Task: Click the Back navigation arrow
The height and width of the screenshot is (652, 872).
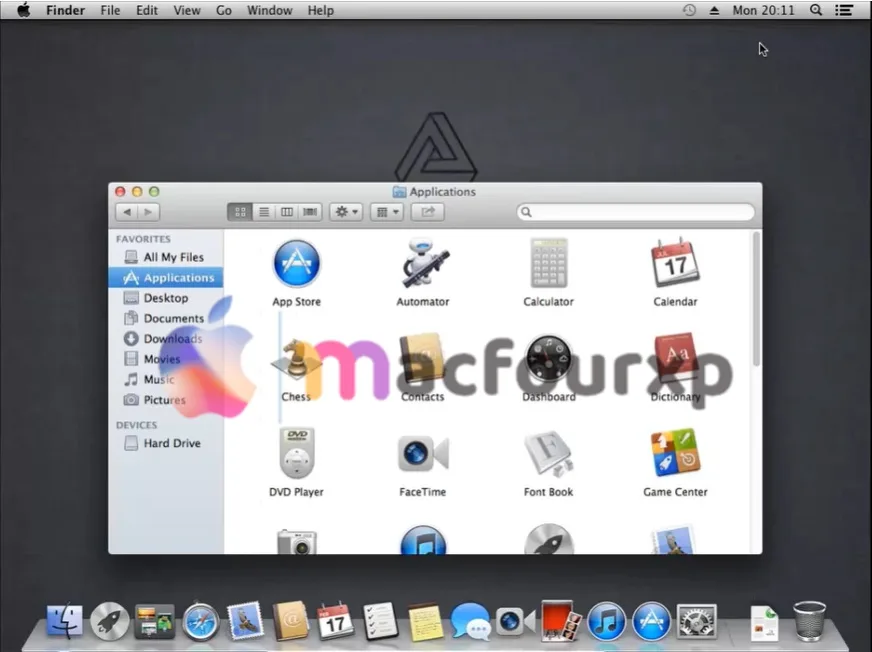Action: click(127, 212)
